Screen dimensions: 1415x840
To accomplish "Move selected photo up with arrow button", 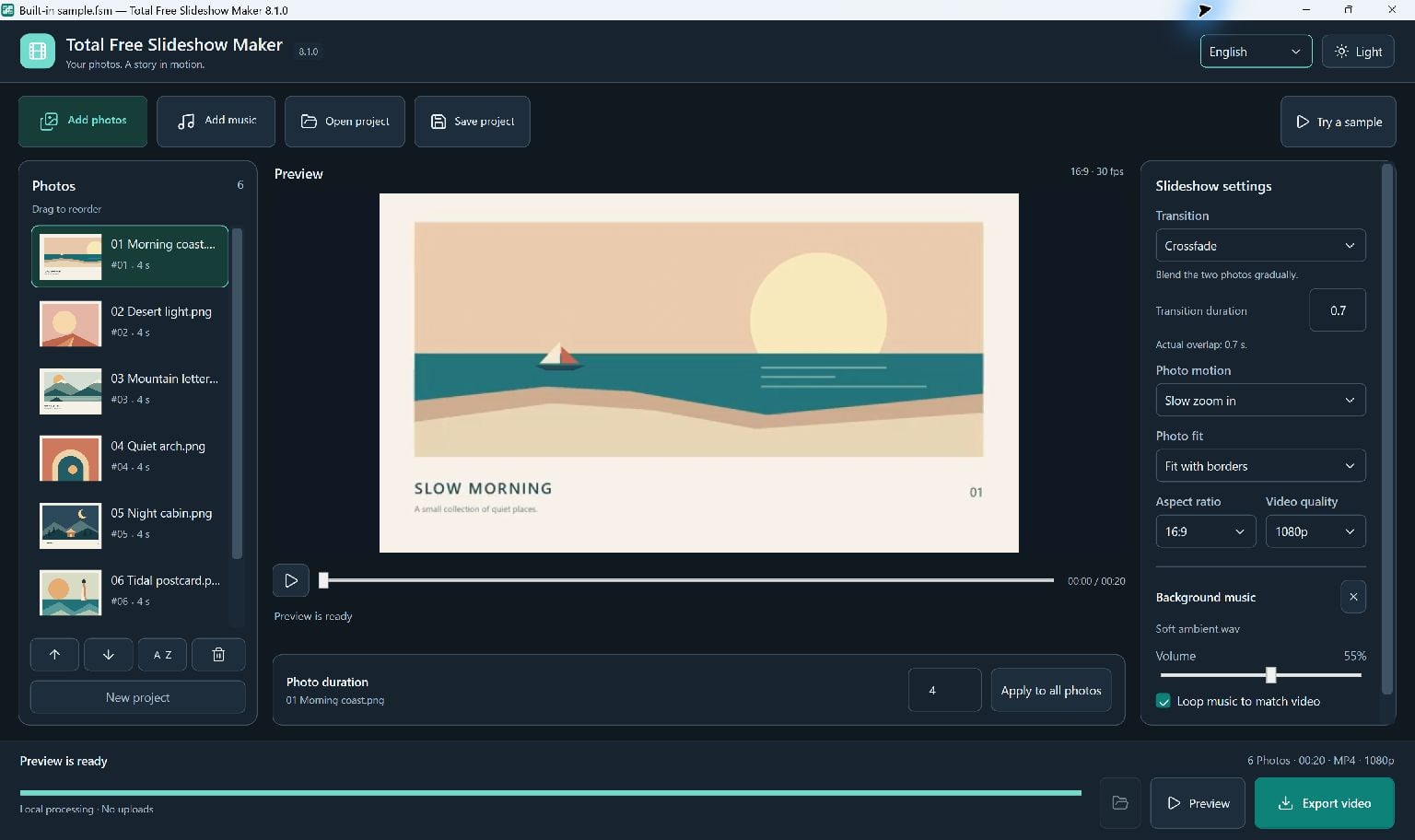I will pos(54,655).
